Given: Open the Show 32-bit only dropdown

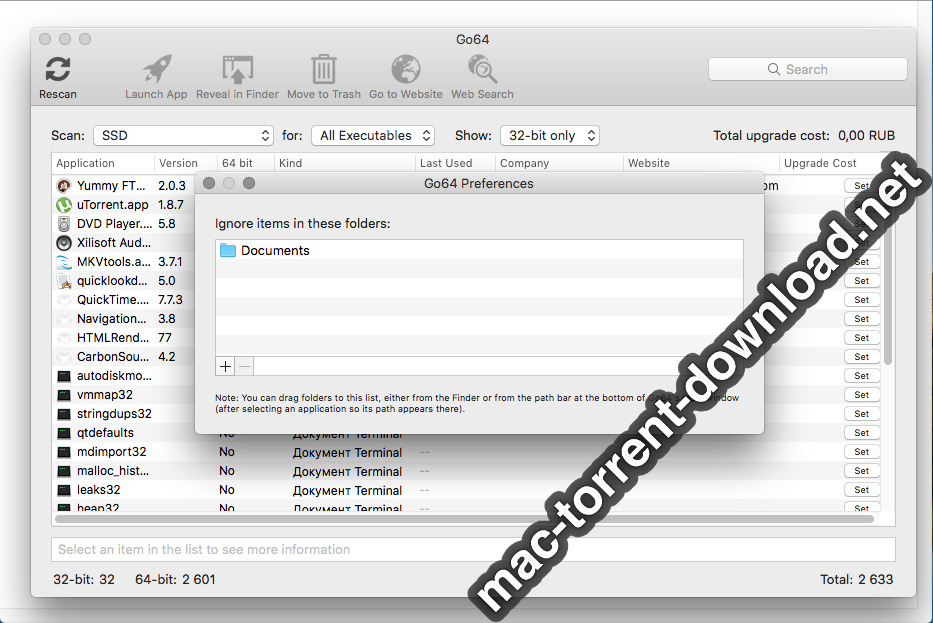Looking at the screenshot, I should pyautogui.click(x=550, y=136).
